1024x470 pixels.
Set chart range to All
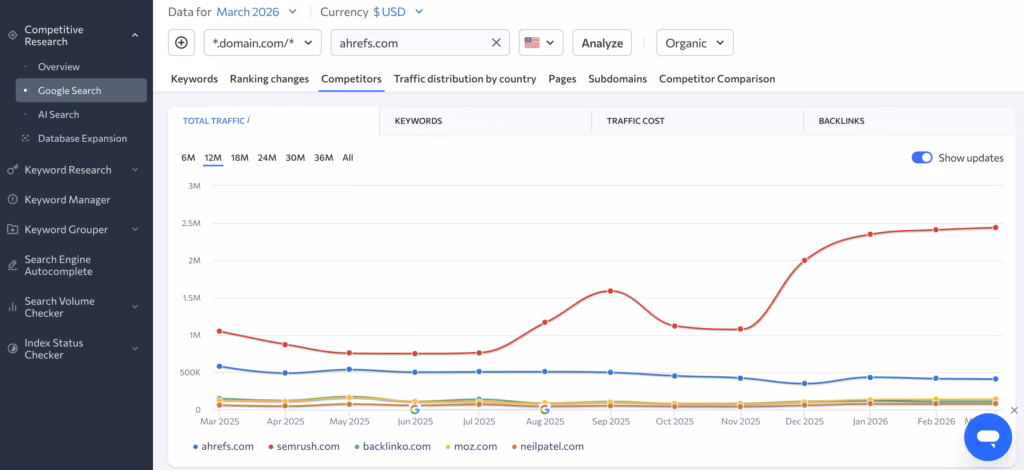coord(347,157)
